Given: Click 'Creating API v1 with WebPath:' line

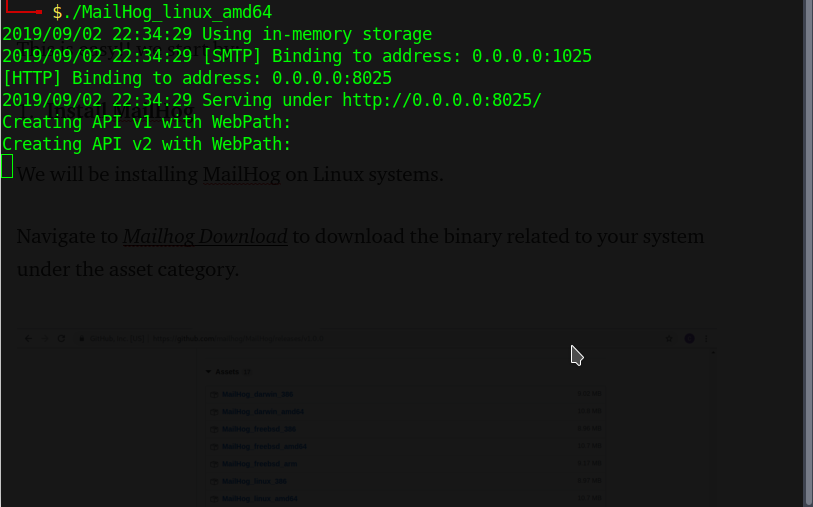Looking at the screenshot, I should [x=147, y=122].
